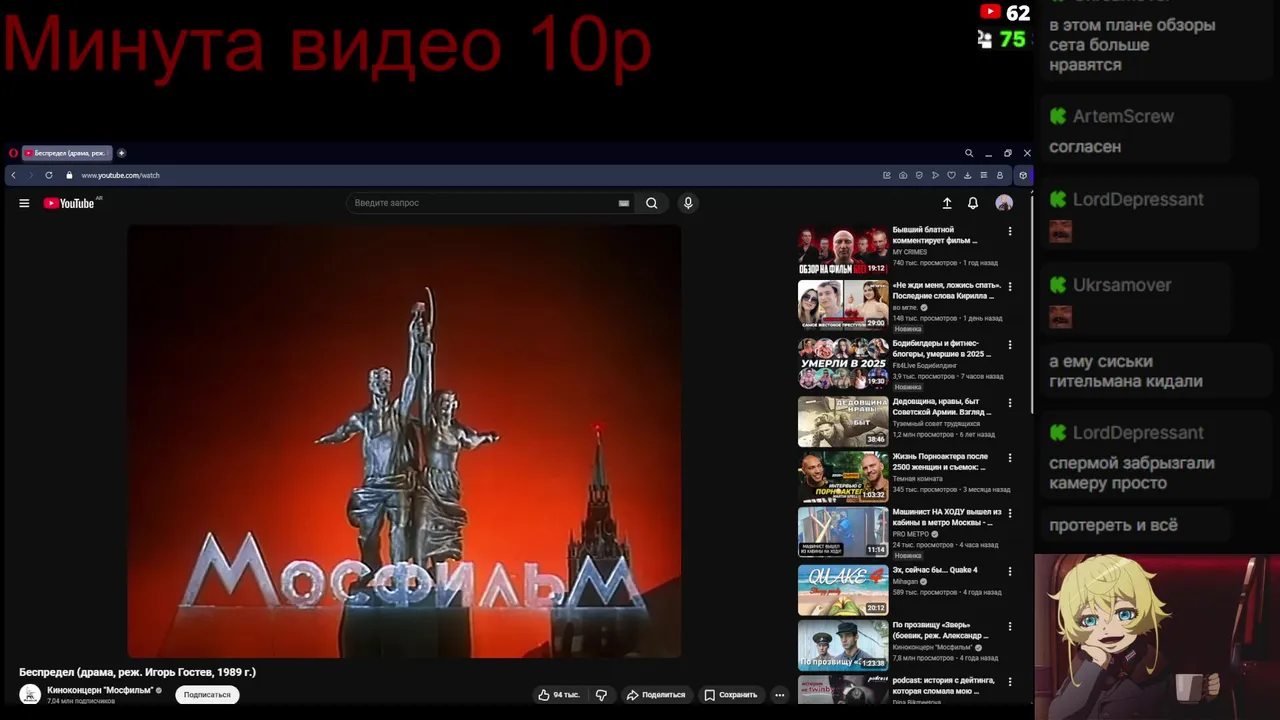Take a snapshot with camera icon
Viewport: 1280px width, 720px height.
[x=903, y=175]
